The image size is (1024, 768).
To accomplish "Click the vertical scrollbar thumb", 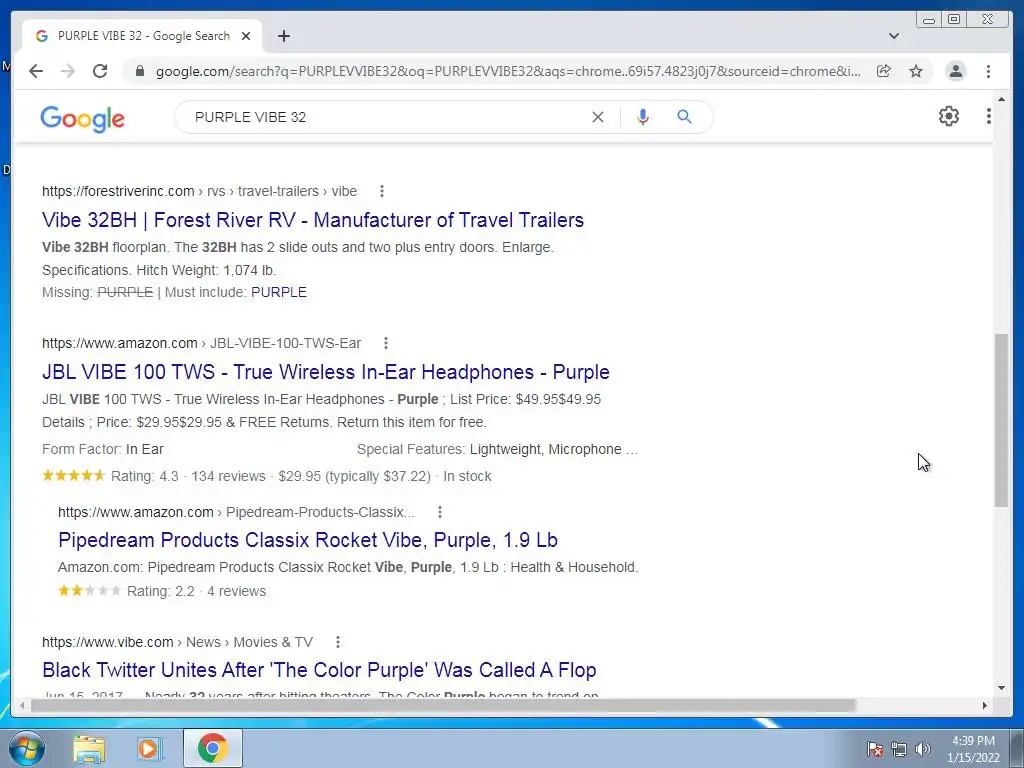I will point(1001,420).
